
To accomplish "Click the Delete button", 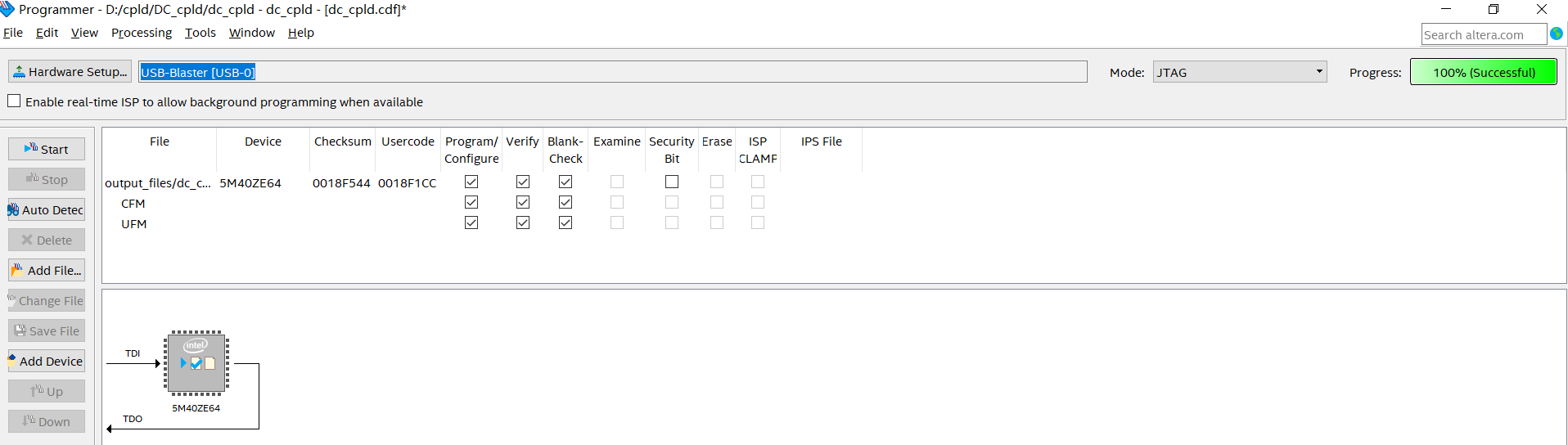I will pos(47,240).
